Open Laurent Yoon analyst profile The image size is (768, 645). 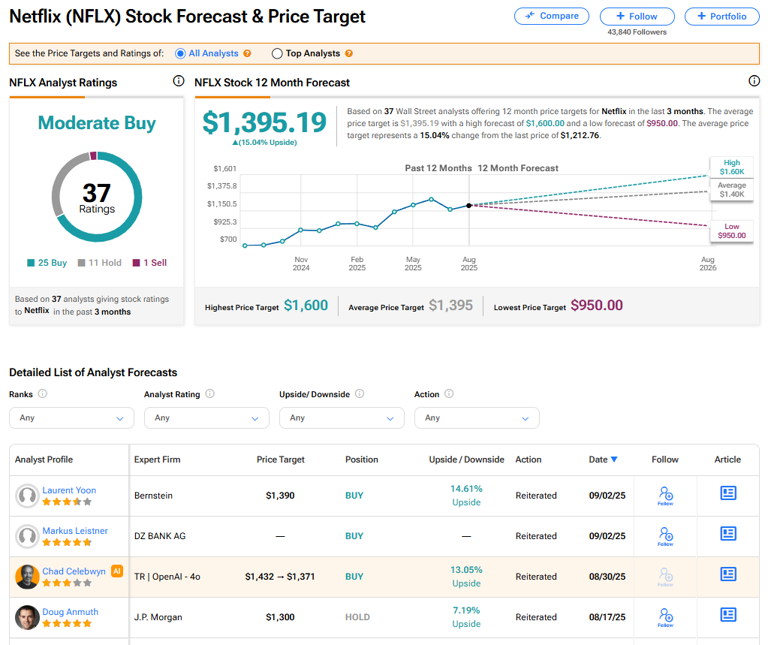coord(69,490)
